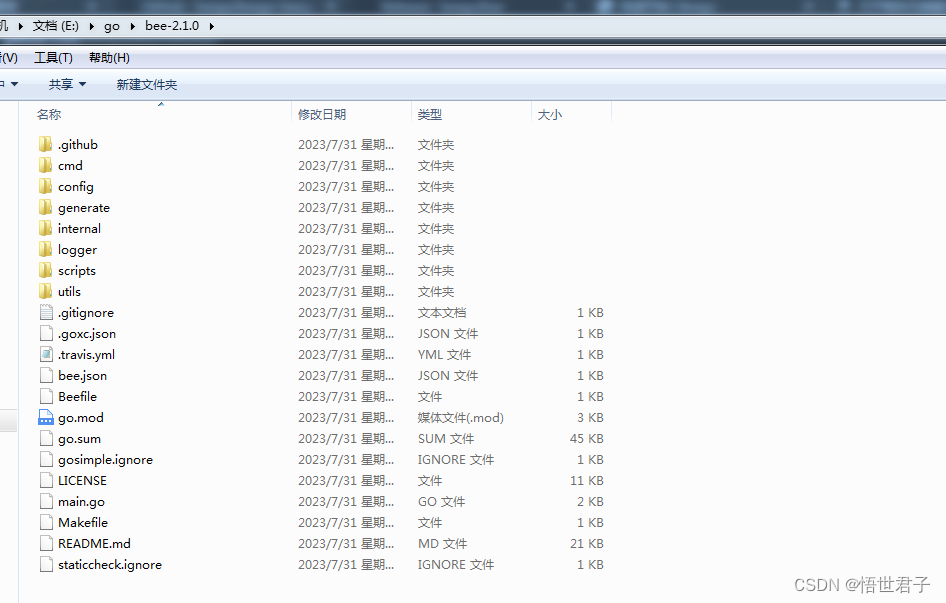Viewport: 946px width, 603px height.
Task: Navigate to 文档 (E:) in breadcrumb
Action: click(x=55, y=26)
